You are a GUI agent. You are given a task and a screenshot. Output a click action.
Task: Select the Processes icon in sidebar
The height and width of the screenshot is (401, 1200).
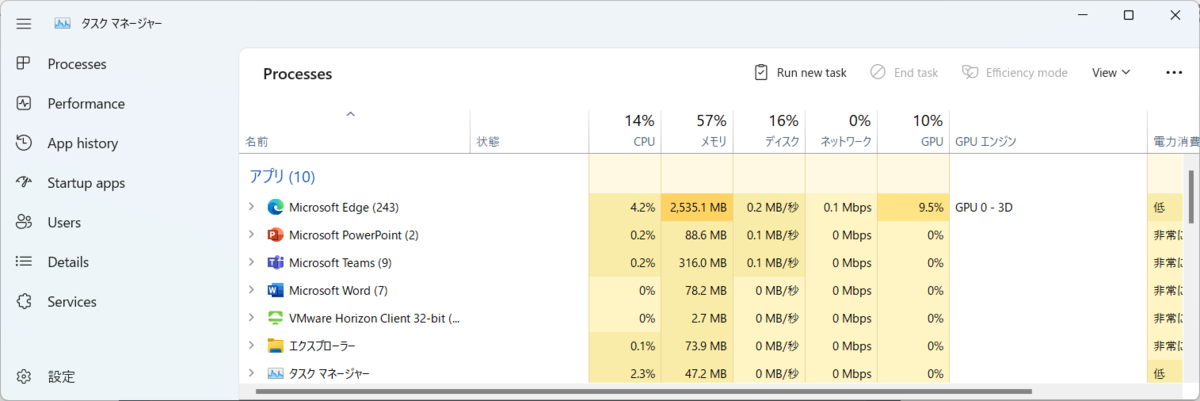(x=24, y=64)
